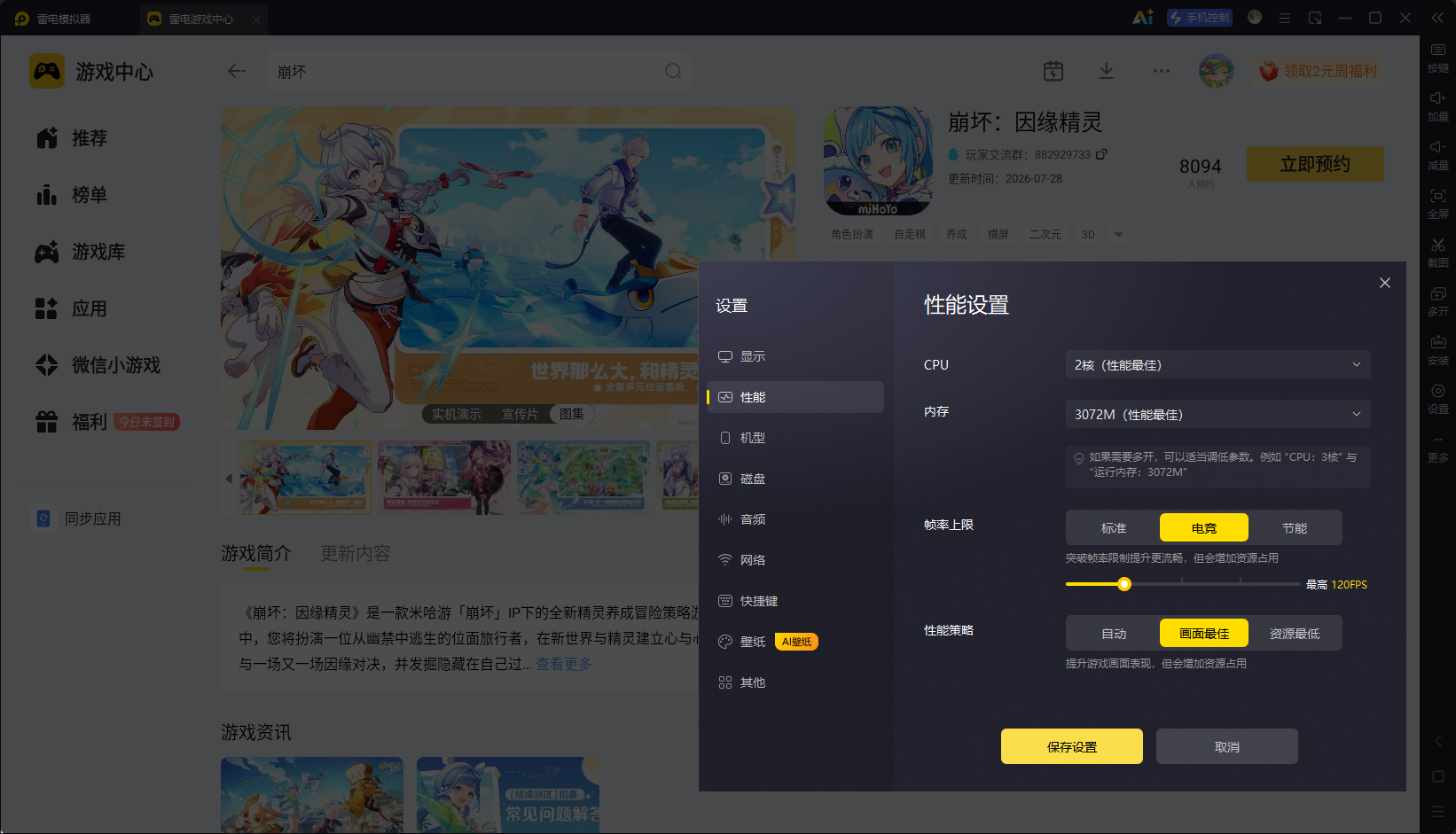This screenshot has width=1456, height=834.
Task: Show 更多 tools in right sidebar
Action: pyautogui.click(x=1437, y=448)
